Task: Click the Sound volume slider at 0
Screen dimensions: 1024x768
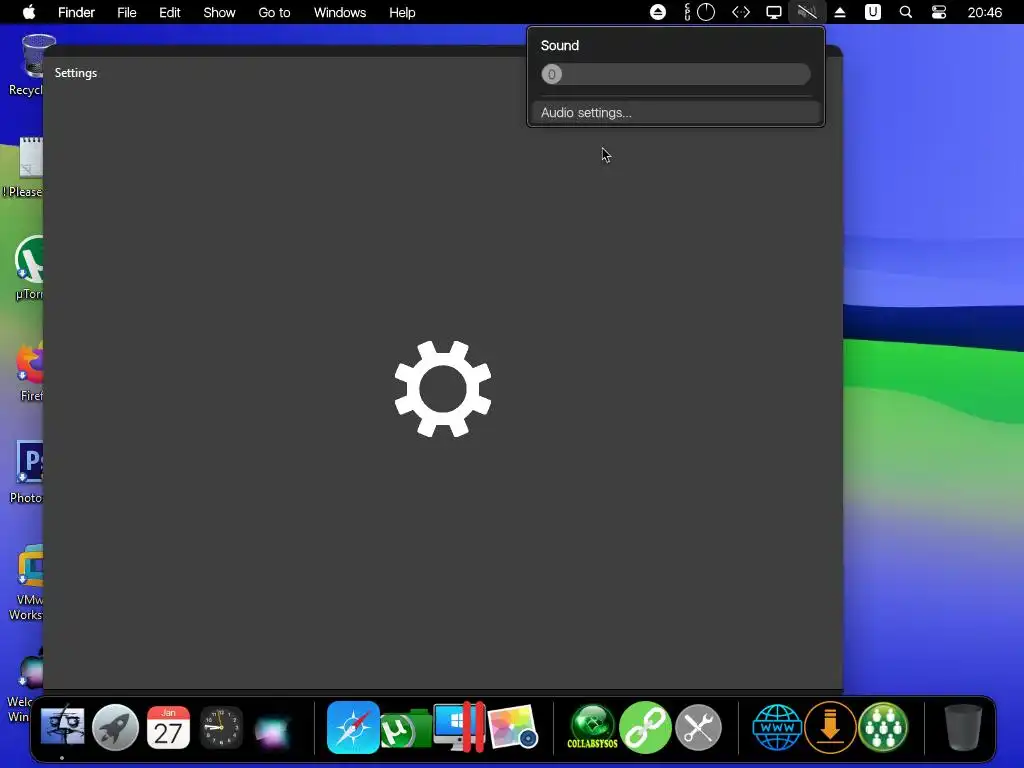Action: [676, 74]
